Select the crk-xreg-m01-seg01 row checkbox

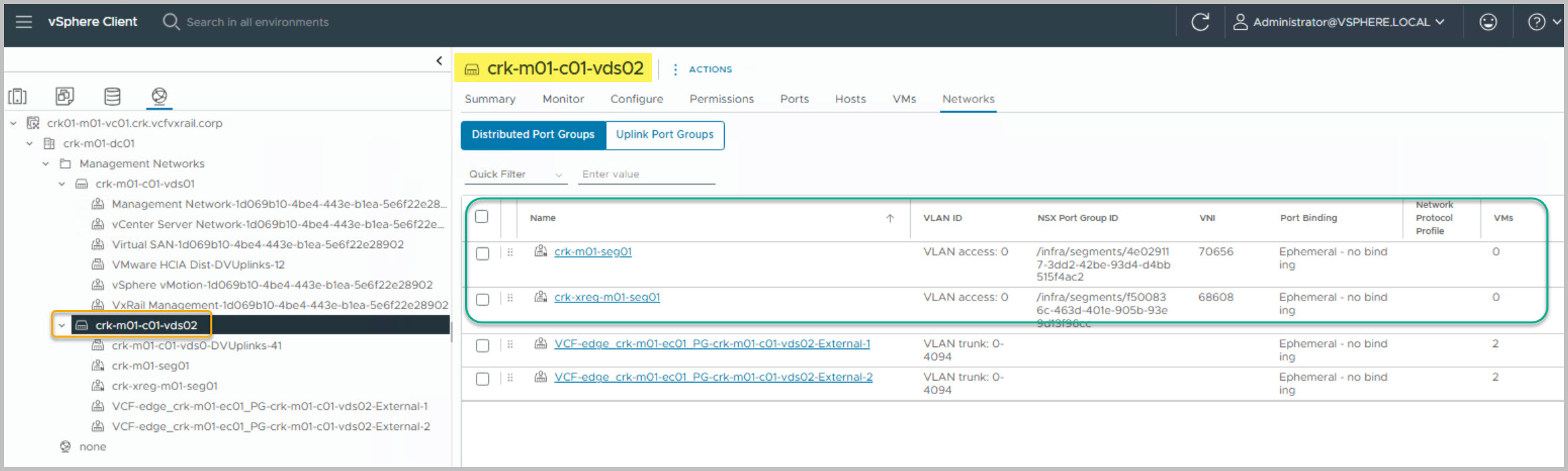pos(483,300)
